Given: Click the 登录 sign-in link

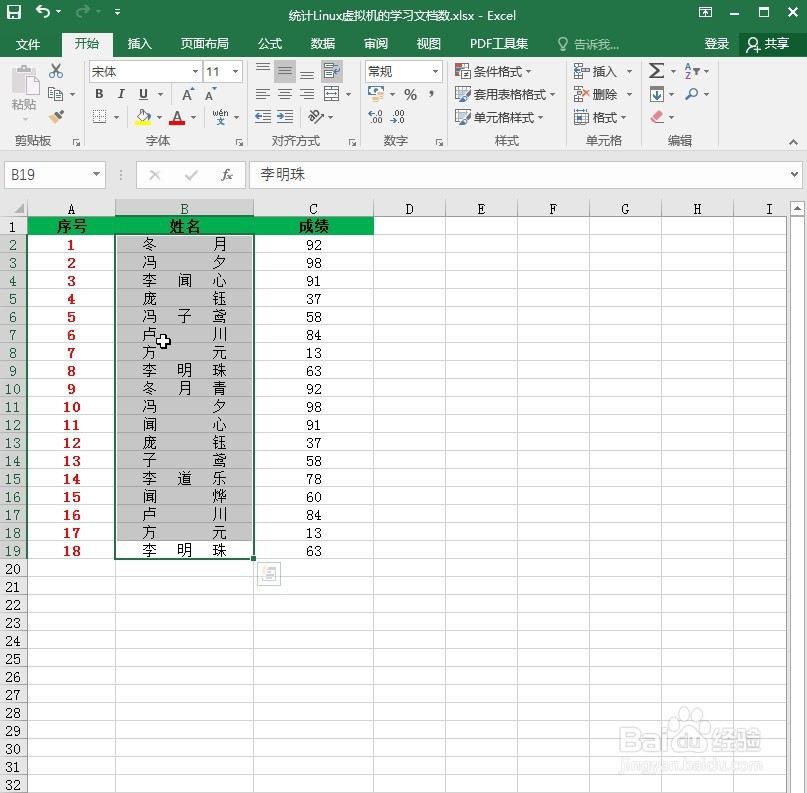Looking at the screenshot, I should 716,44.
